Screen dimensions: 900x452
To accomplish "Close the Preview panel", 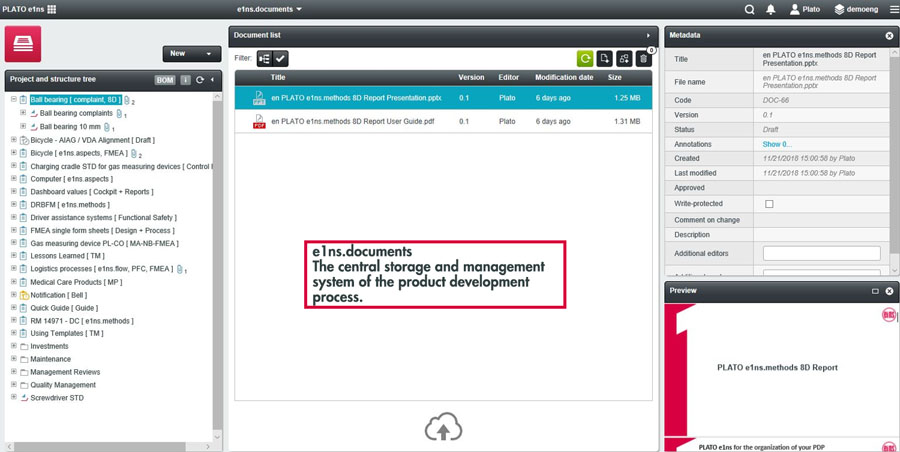I will (889, 291).
